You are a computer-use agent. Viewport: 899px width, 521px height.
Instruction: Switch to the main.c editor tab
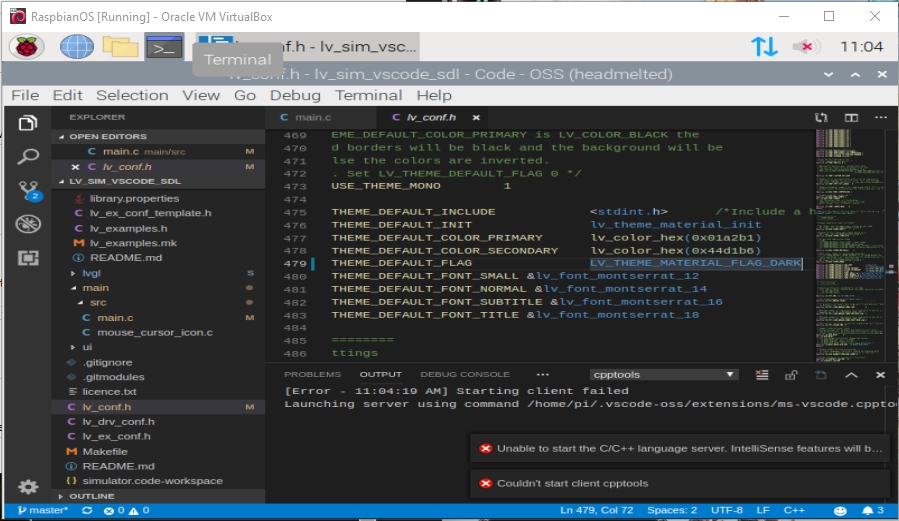tap(311, 118)
